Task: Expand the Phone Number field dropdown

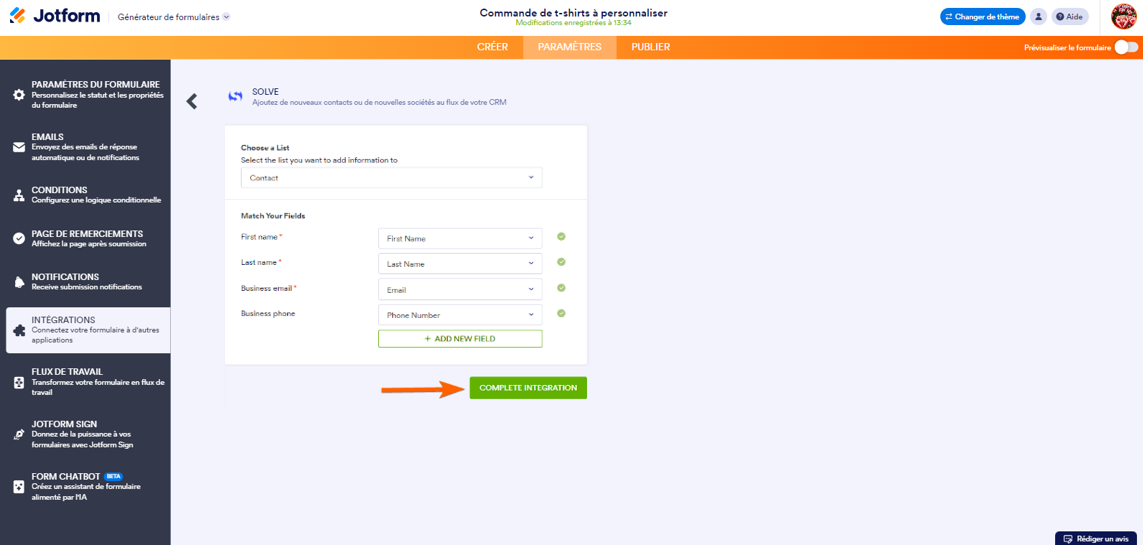Action: click(x=460, y=315)
